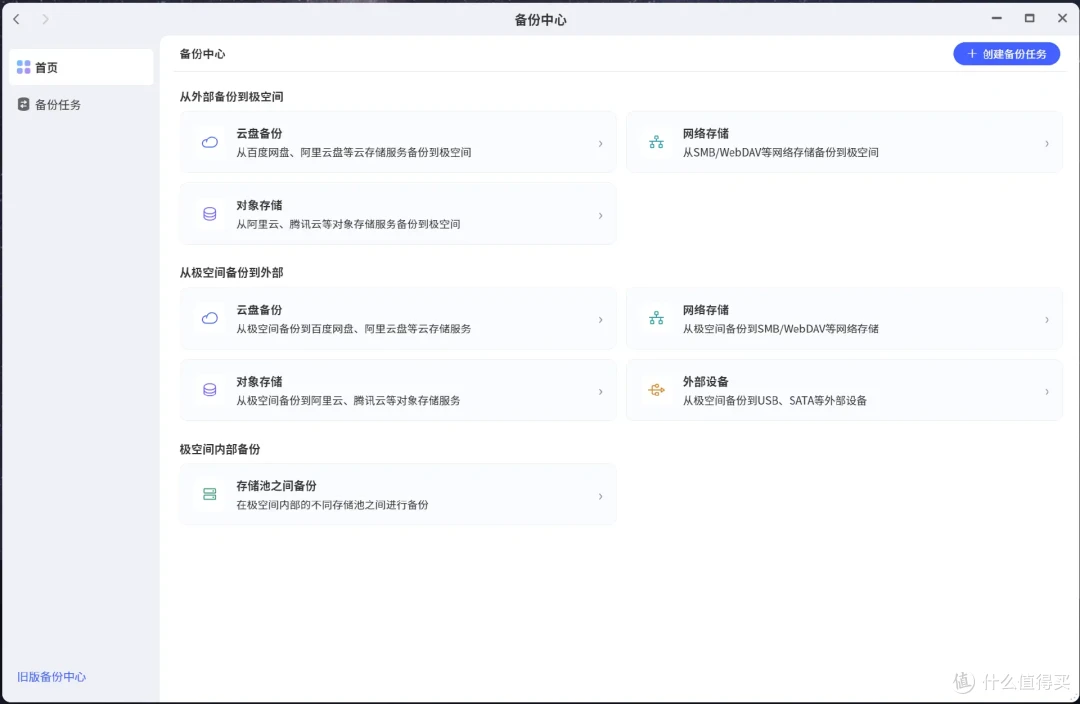Click the storage pool icon of 存储池之间备份
This screenshot has height=704, width=1080.
tap(209, 495)
